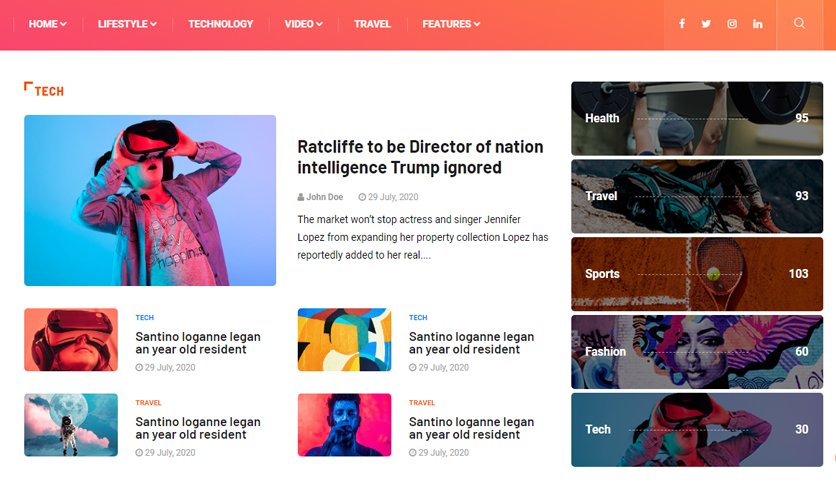836x484 pixels.
Task: Open the Tech category card in sidebar
Action: pos(697,430)
